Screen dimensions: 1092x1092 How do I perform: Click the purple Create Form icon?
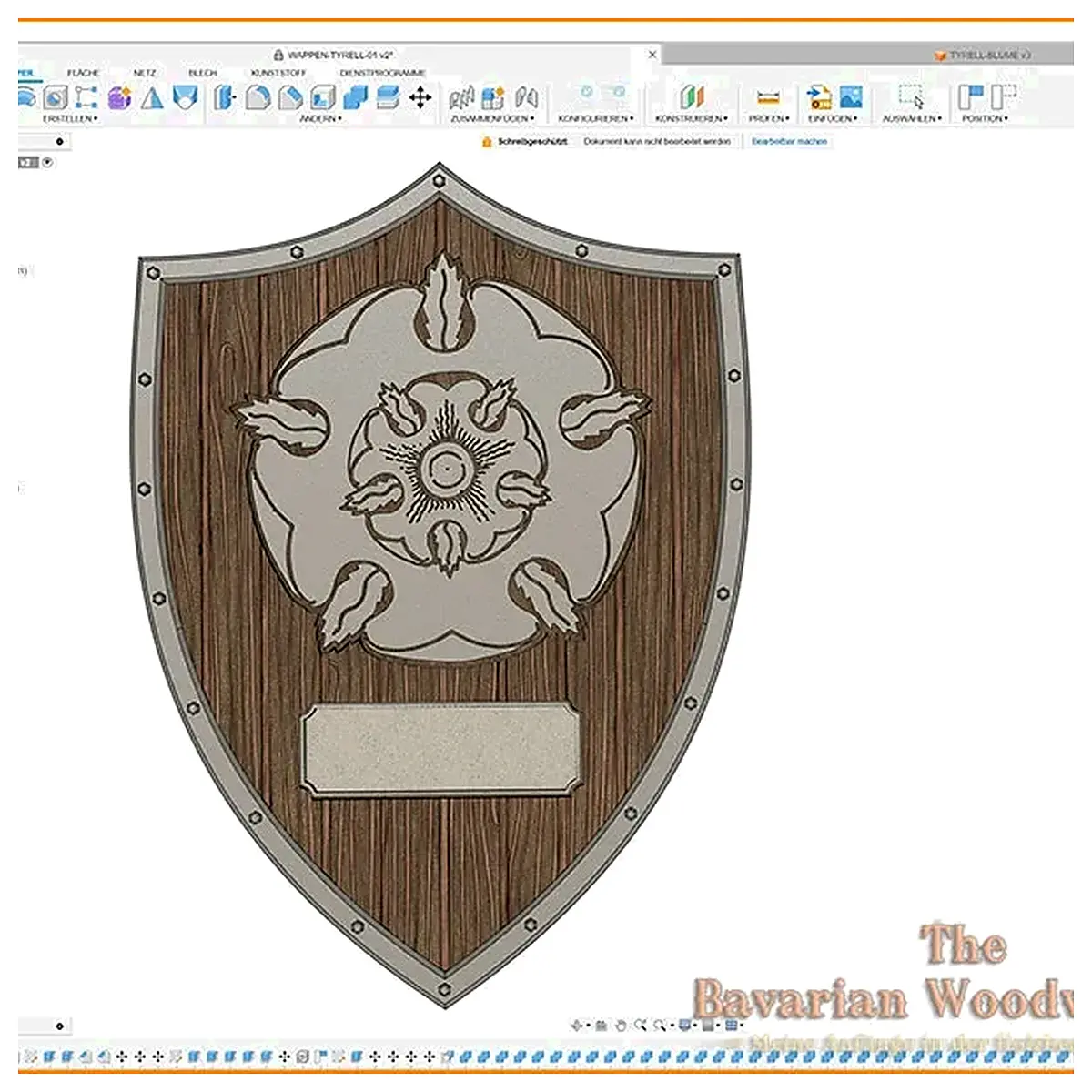coord(119,97)
